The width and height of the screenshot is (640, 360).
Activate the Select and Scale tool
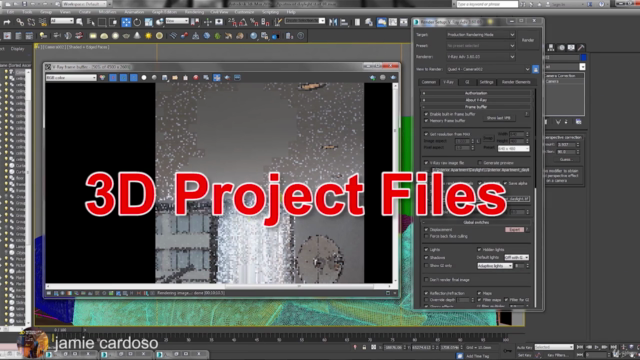(149, 22)
